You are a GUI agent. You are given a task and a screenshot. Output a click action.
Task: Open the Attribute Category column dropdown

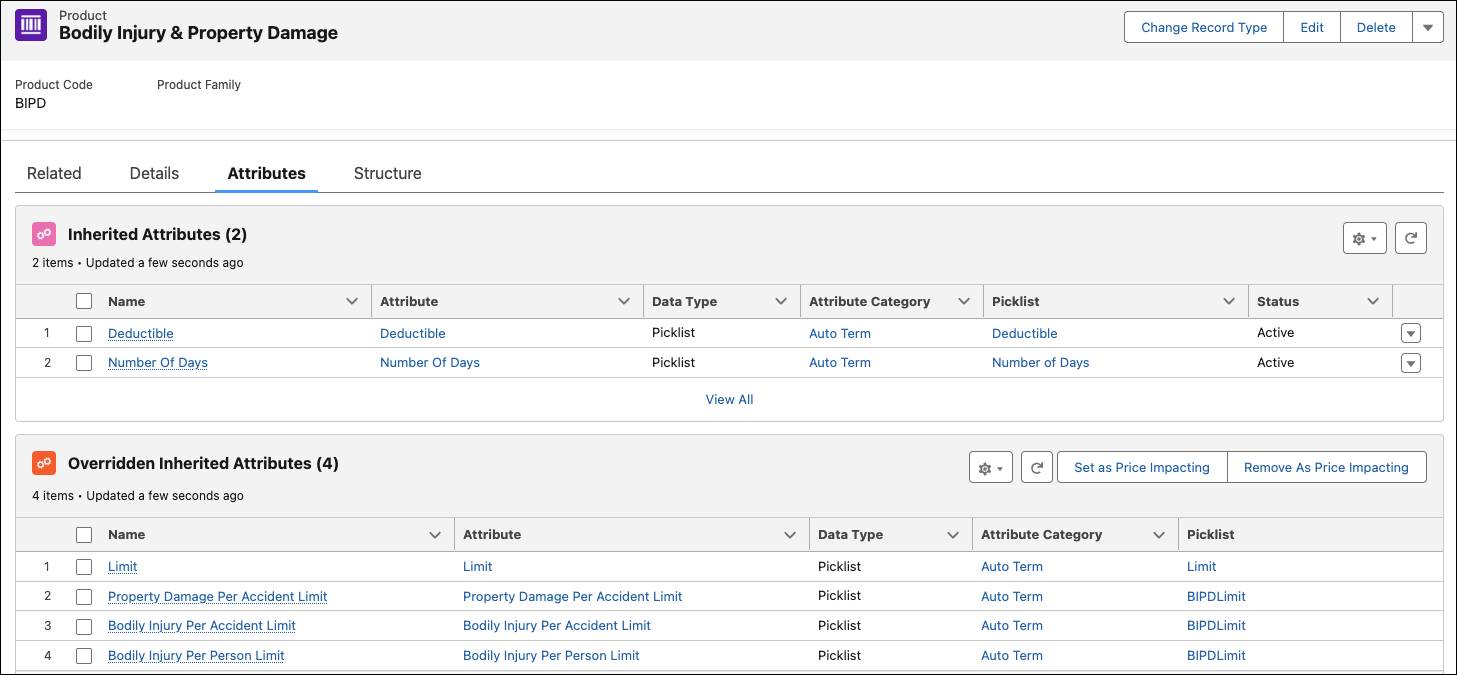[x=962, y=300]
